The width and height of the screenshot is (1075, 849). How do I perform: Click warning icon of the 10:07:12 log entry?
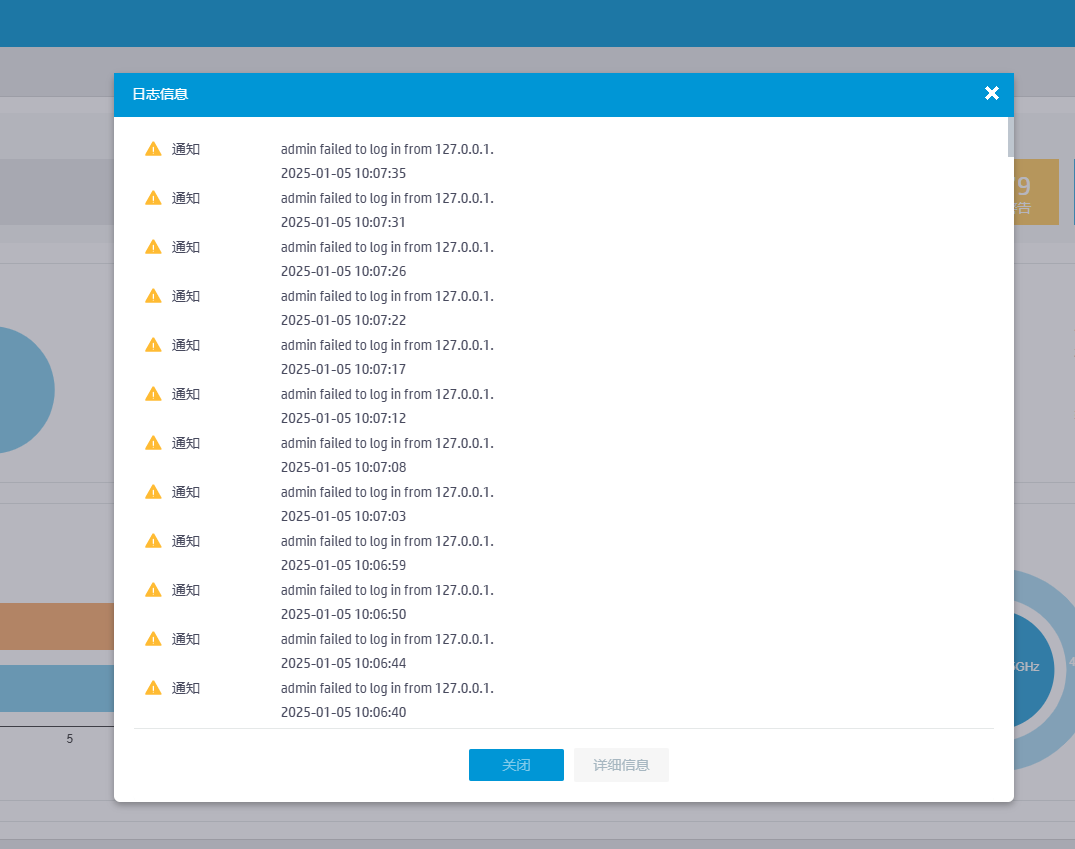pyautogui.click(x=154, y=394)
